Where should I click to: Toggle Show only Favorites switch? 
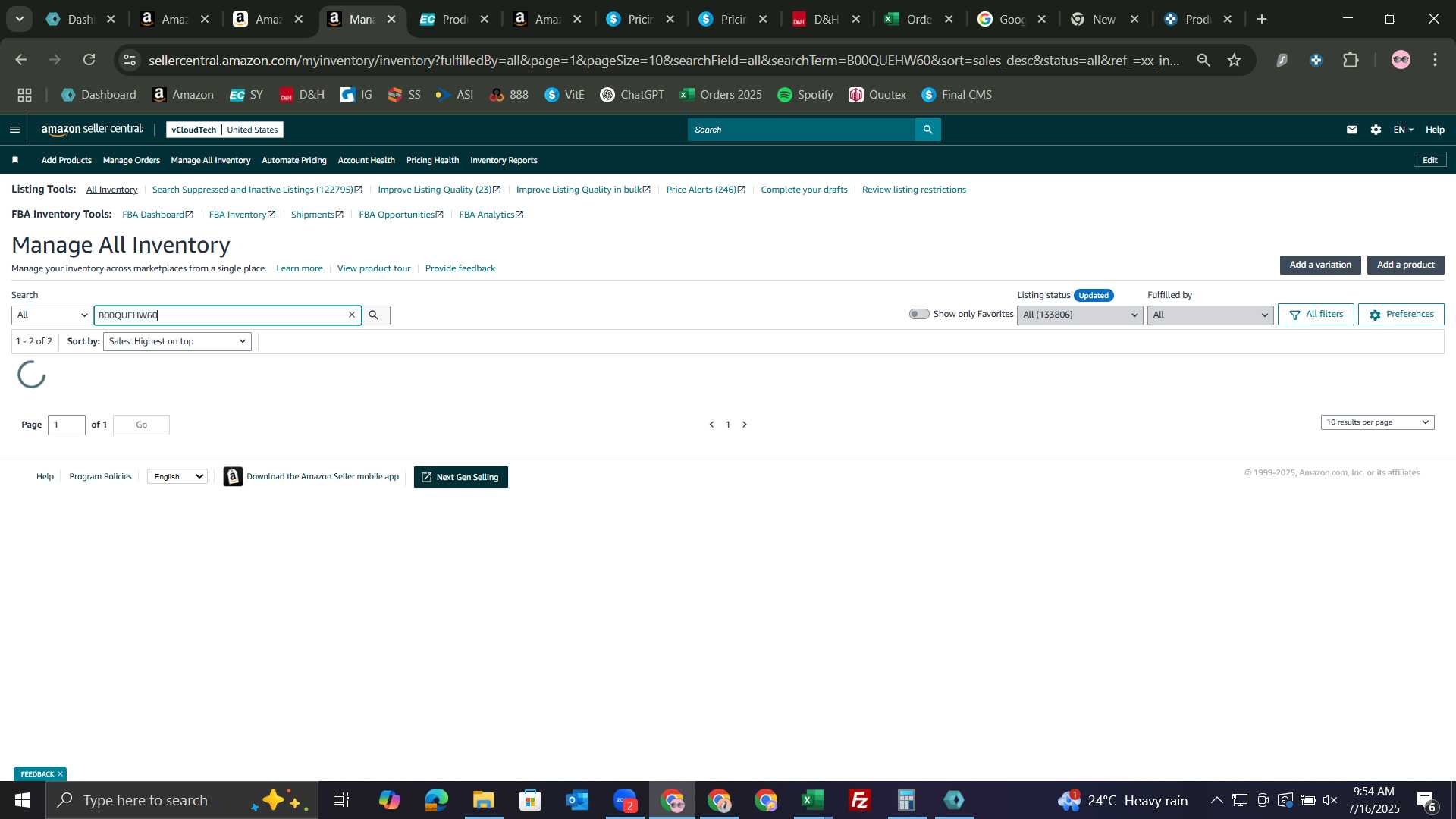click(x=919, y=314)
